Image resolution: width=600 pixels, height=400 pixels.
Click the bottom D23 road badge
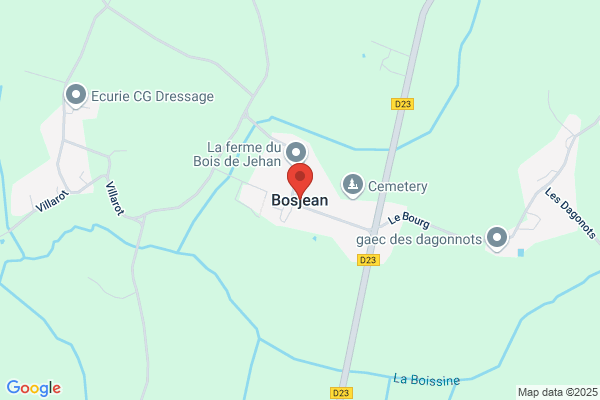[341, 393]
